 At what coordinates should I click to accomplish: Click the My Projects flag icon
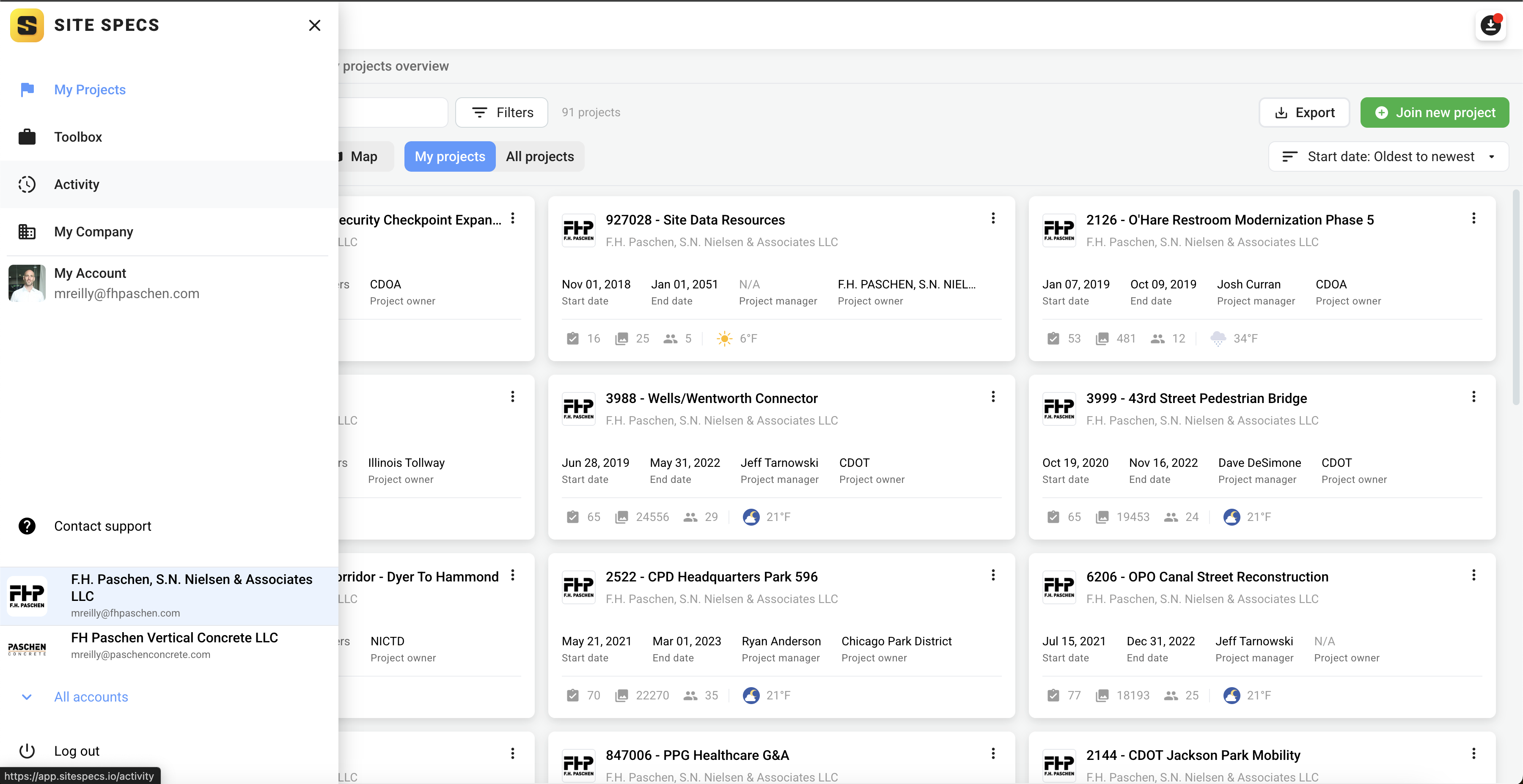click(27, 90)
